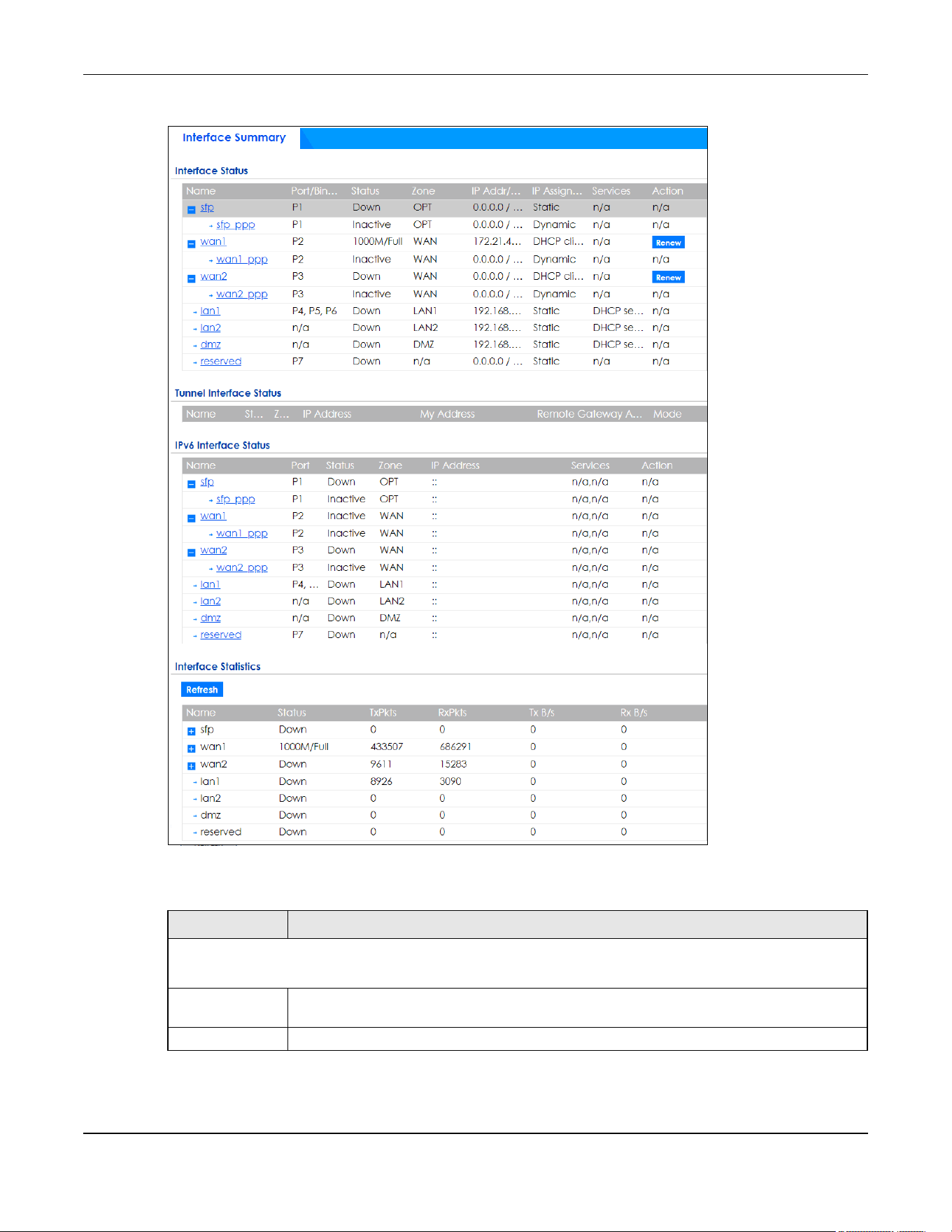Open the dmz link in Interface Status
The height and width of the screenshot is (1232, 952).
pyautogui.click(x=211, y=344)
